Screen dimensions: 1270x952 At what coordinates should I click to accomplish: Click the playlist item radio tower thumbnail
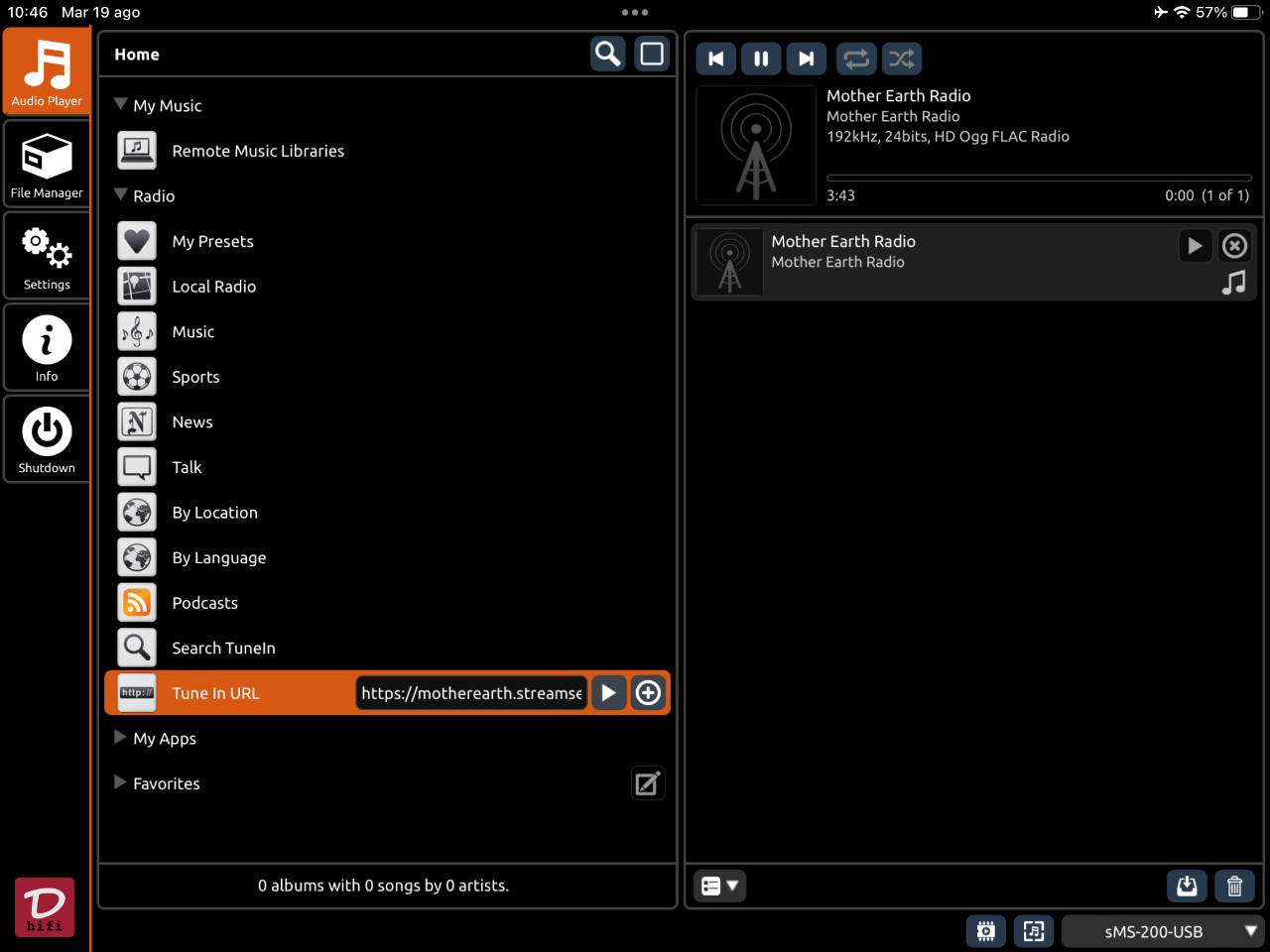[x=729, y=262]
